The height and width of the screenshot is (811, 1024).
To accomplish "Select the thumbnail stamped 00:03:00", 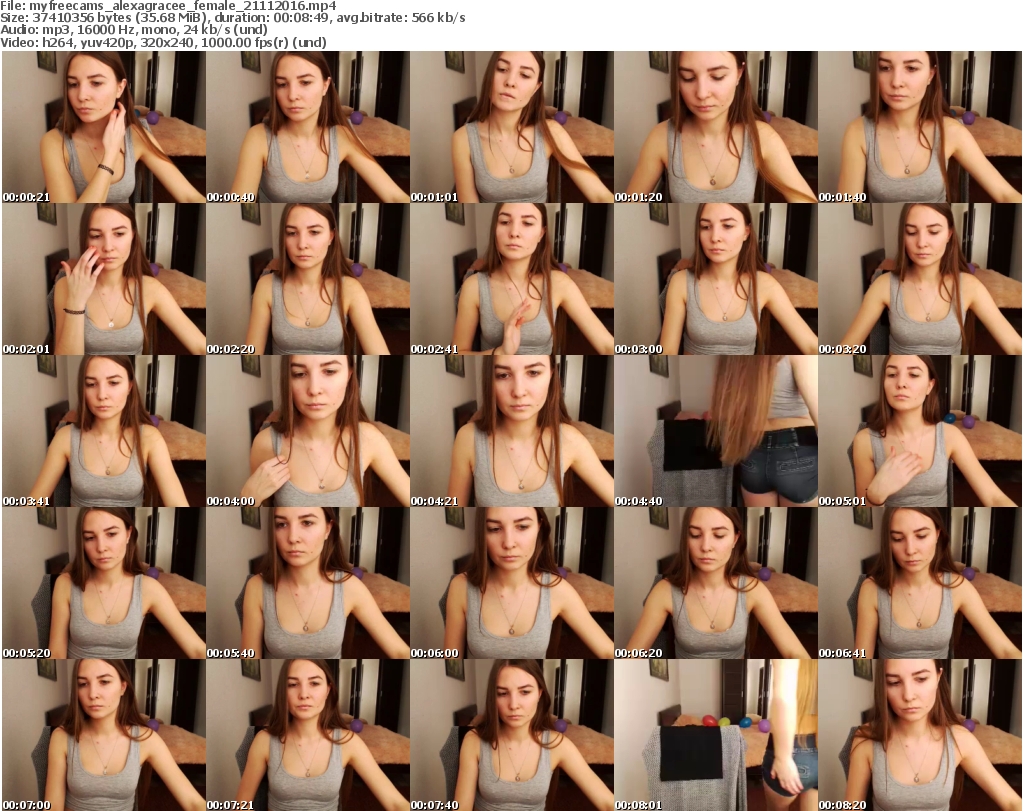I will tap(716, 279).
